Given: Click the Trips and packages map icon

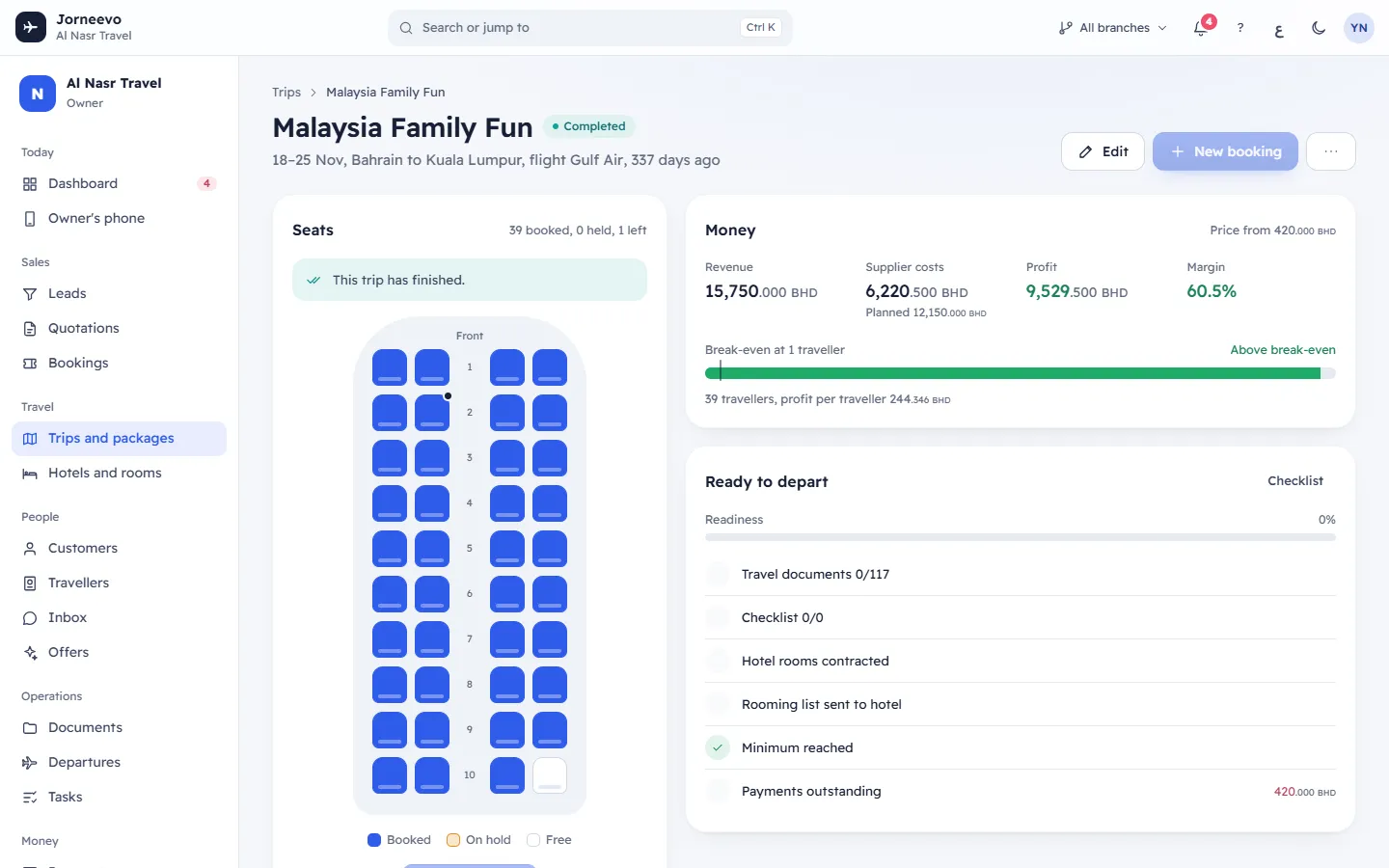Looking at the screenshot, I should [30, 439].
